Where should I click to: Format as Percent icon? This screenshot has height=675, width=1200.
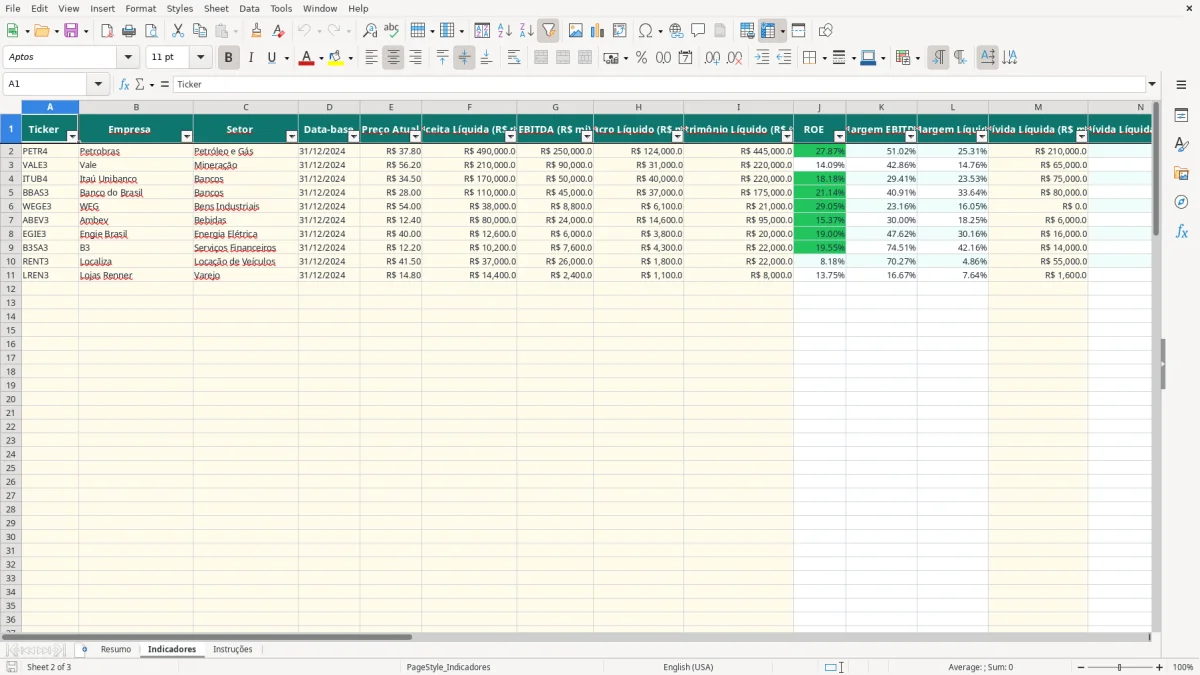click(641, 58)
